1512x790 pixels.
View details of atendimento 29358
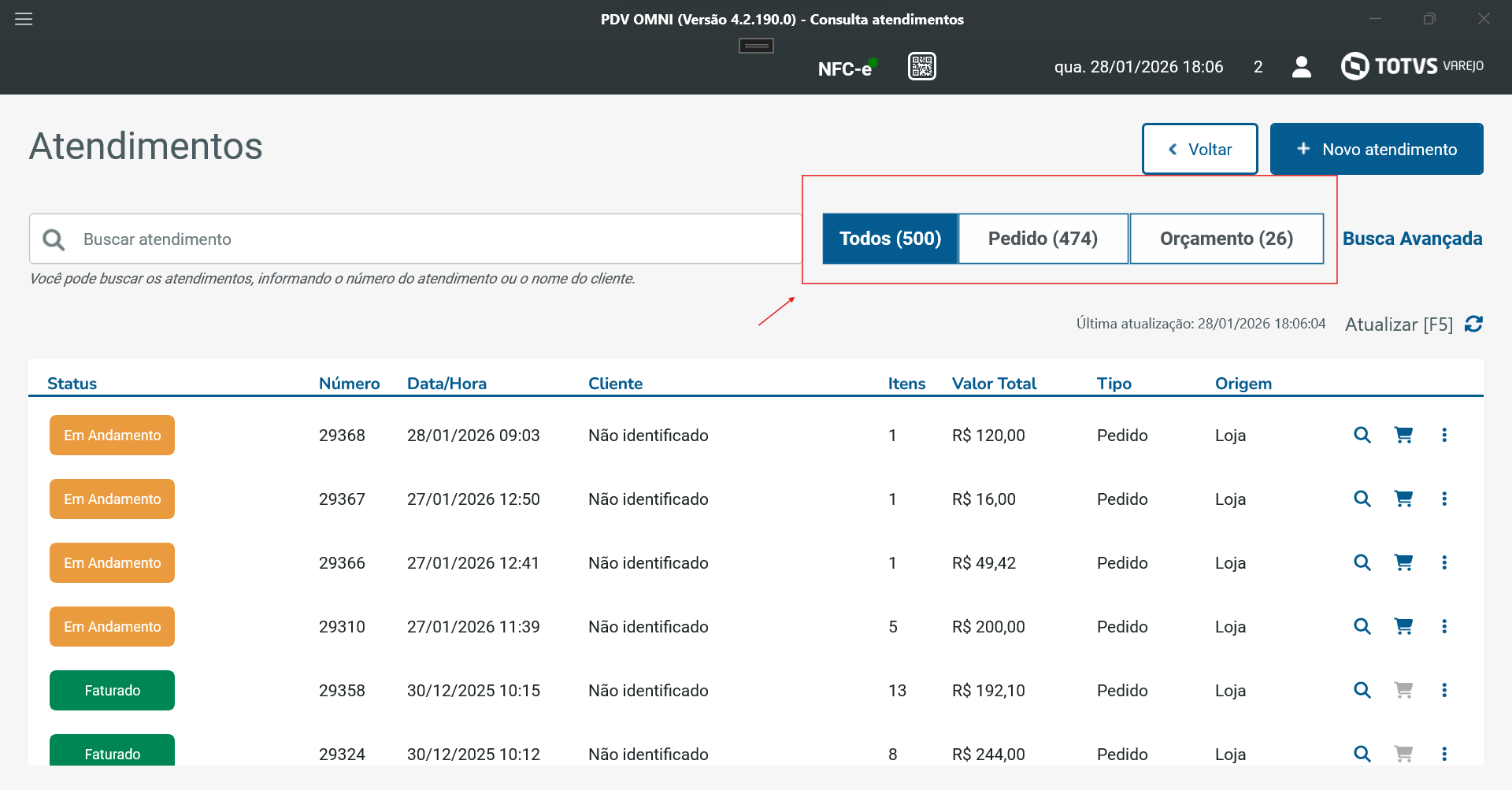[x=1362, y=690]
